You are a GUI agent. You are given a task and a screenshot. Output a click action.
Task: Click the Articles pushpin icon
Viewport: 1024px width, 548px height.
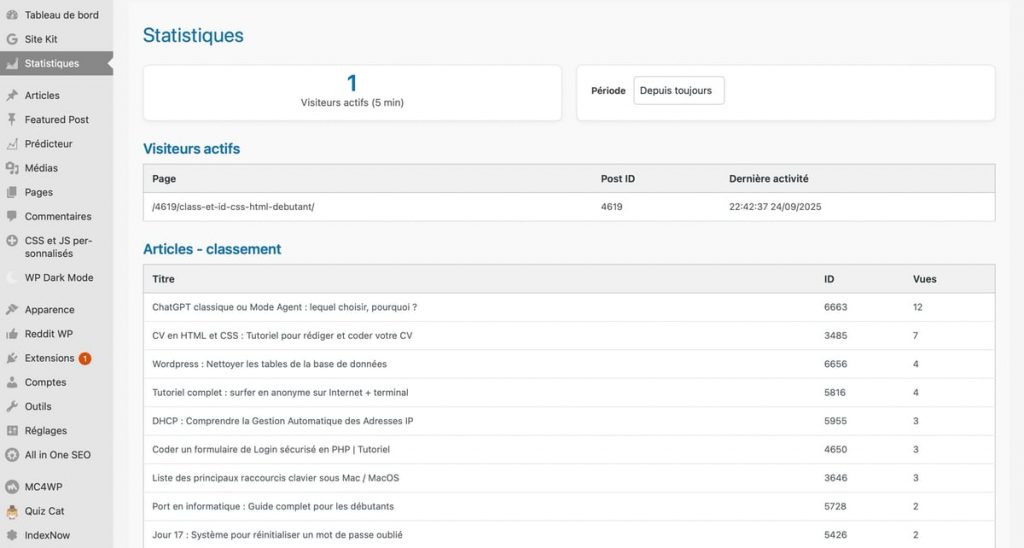coord(12,95)
